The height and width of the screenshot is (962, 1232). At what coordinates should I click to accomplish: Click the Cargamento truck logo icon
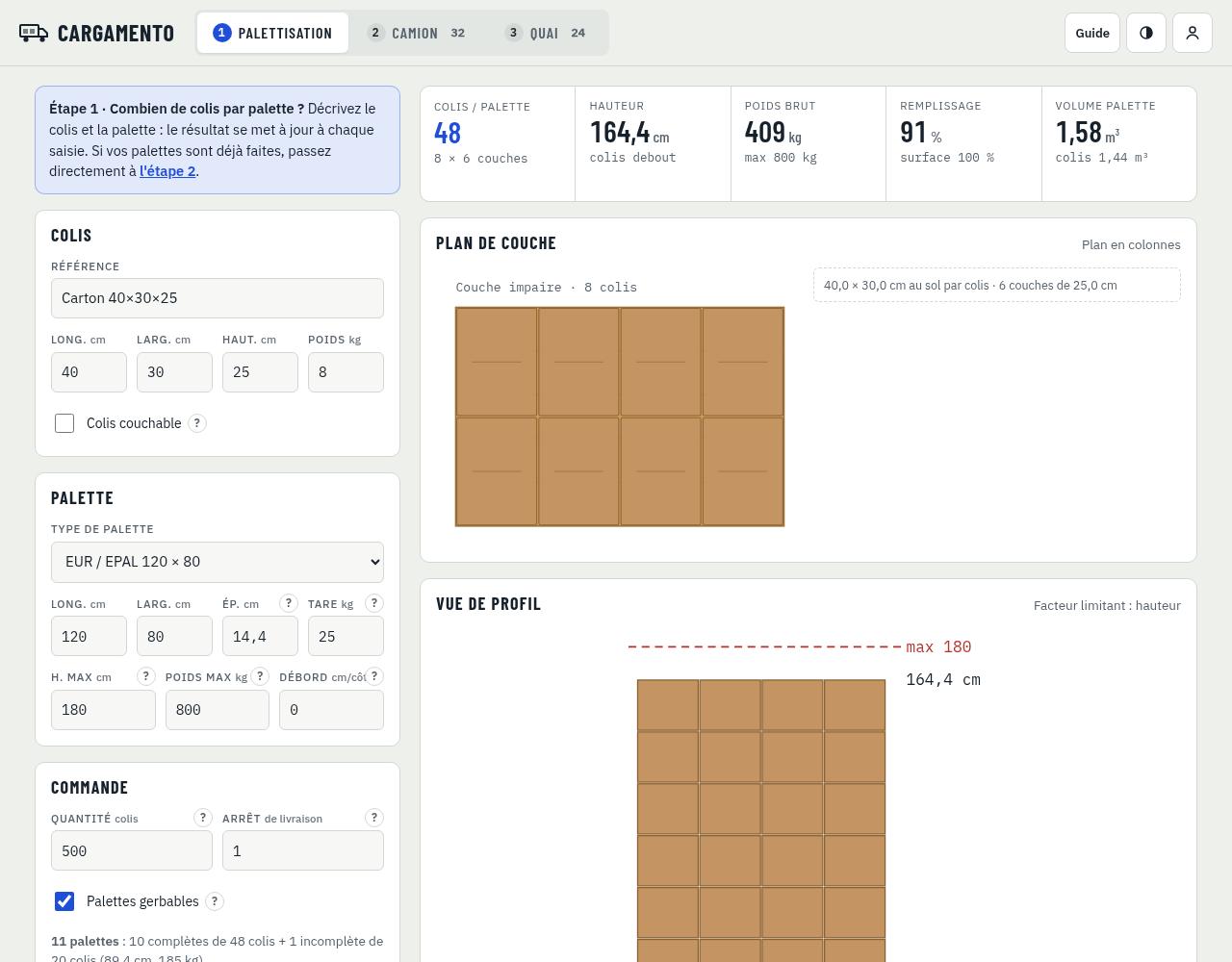coord(34,33)
